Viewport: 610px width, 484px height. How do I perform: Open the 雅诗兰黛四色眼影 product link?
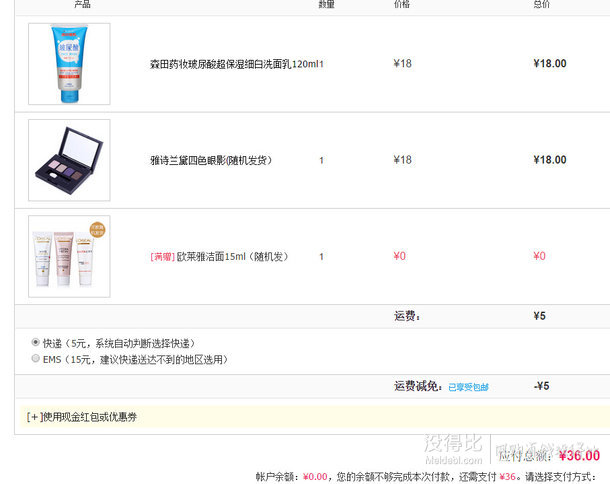tap(211, 160)
